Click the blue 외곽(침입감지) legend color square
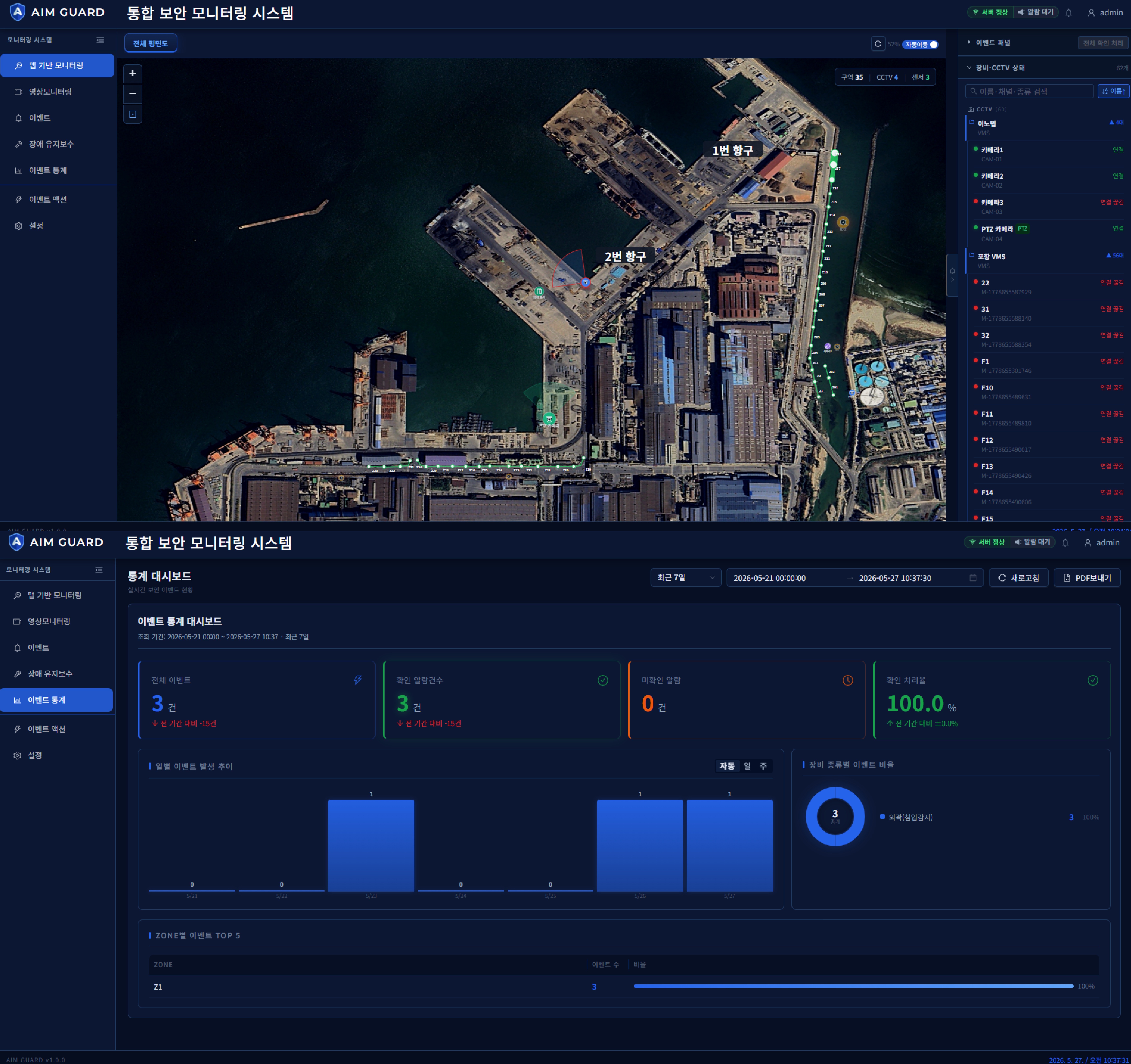The width and height of the screenshot is (1131, 1064). coord(882,817)
